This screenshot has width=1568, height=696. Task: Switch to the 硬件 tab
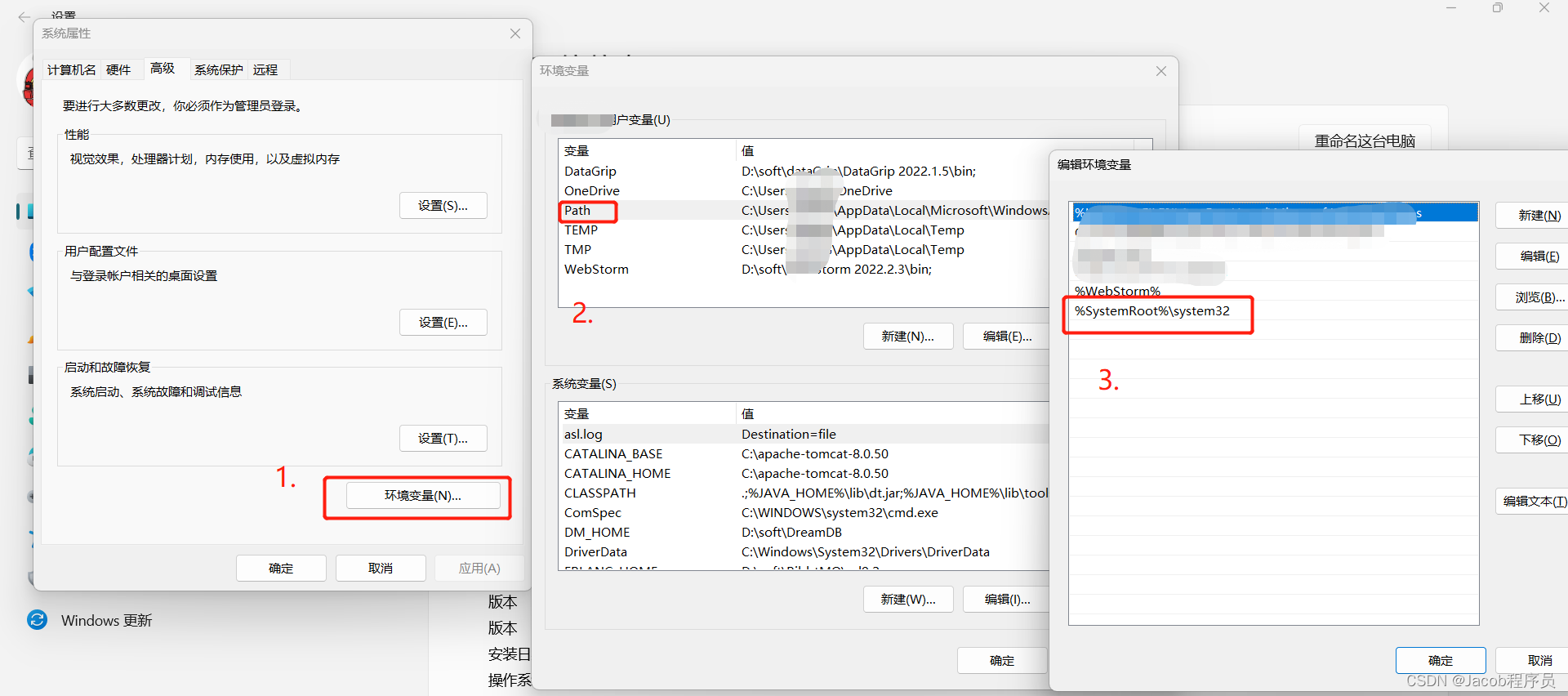(x=118, y=69)
